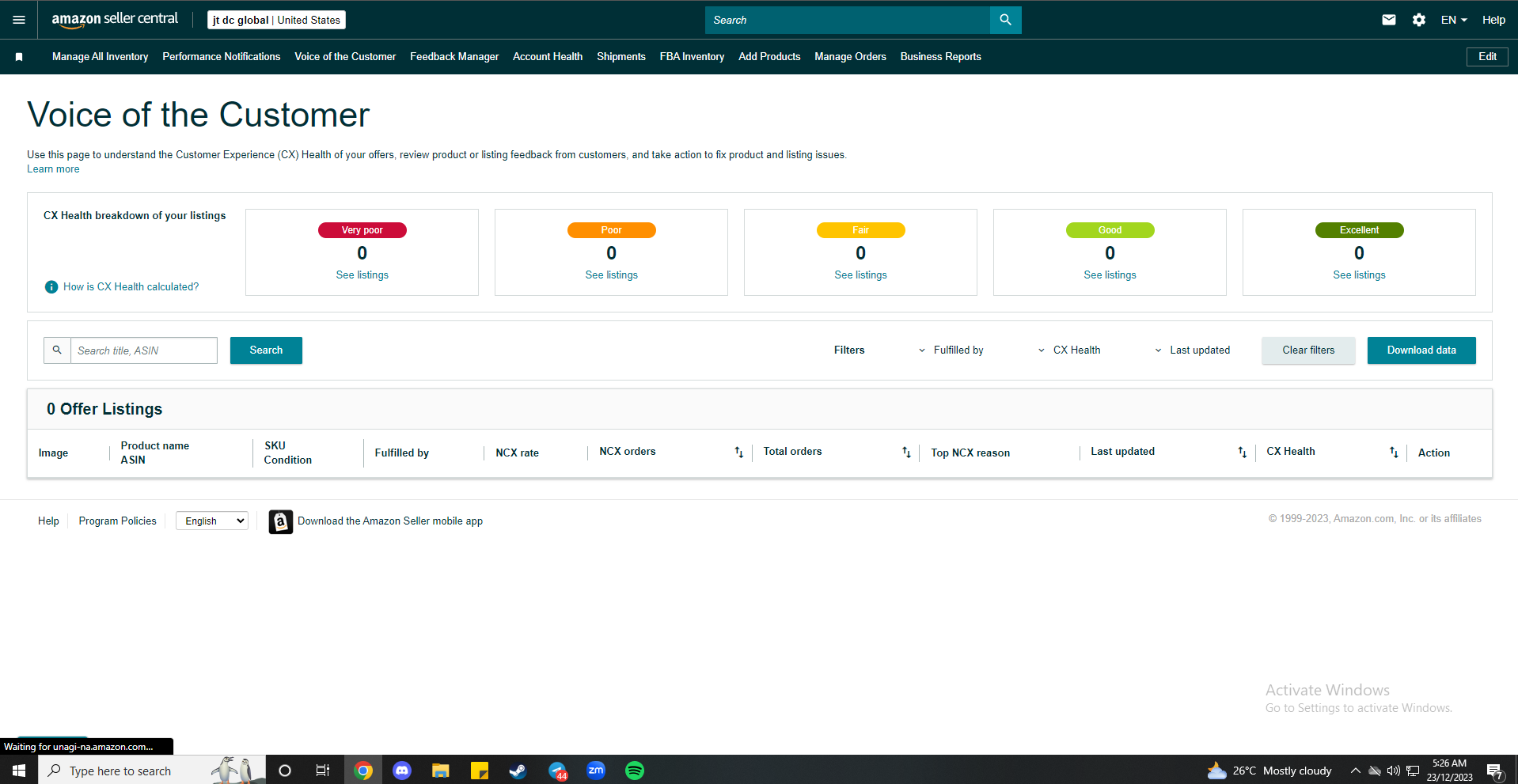This screenshot has width=1518, height=784.
Task: Click the info icon beside CX Health calculated
Action: click(x=51, y=287)
